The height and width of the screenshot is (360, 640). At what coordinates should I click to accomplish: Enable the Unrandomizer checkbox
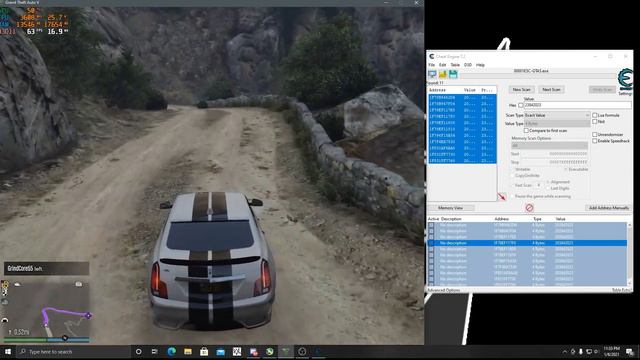click(x=595, y=134)
